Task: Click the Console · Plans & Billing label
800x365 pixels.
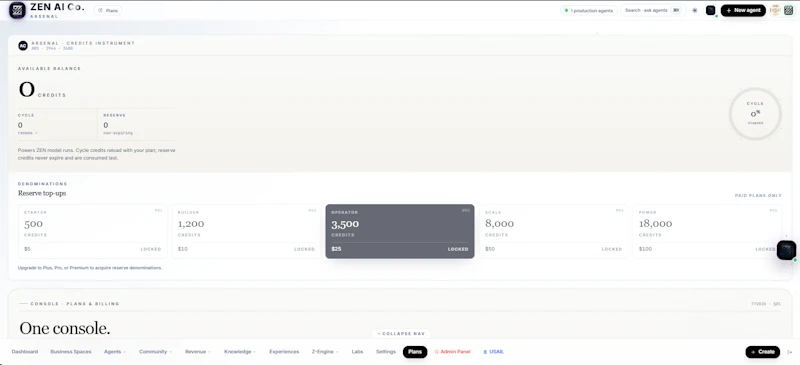Action: 75,304
